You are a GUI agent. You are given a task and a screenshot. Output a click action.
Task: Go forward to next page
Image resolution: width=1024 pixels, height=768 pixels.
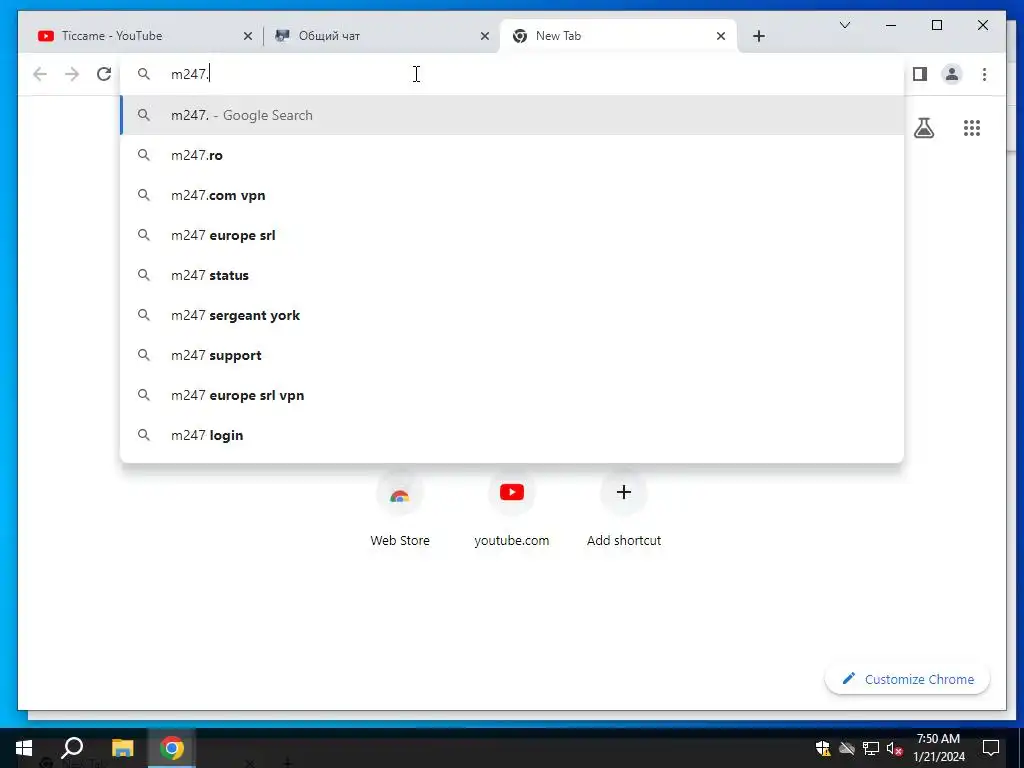pos(72,74)
